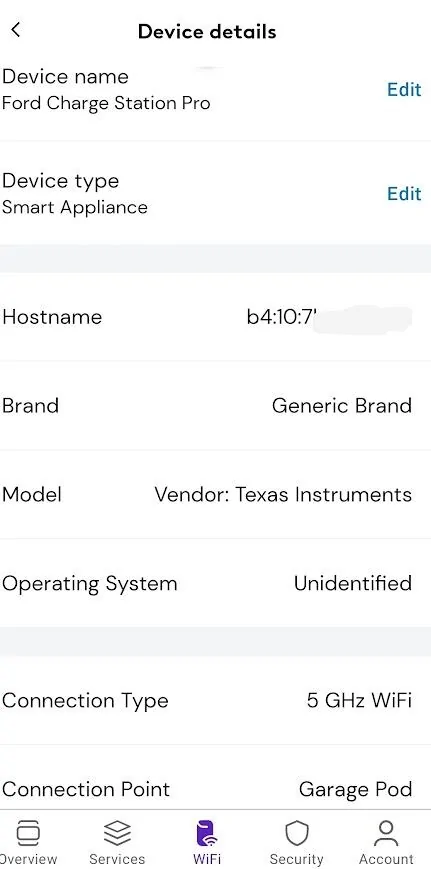431x869 pixels.
Task: Tap the Smart Appliance device type text
Action: (75, 207)
